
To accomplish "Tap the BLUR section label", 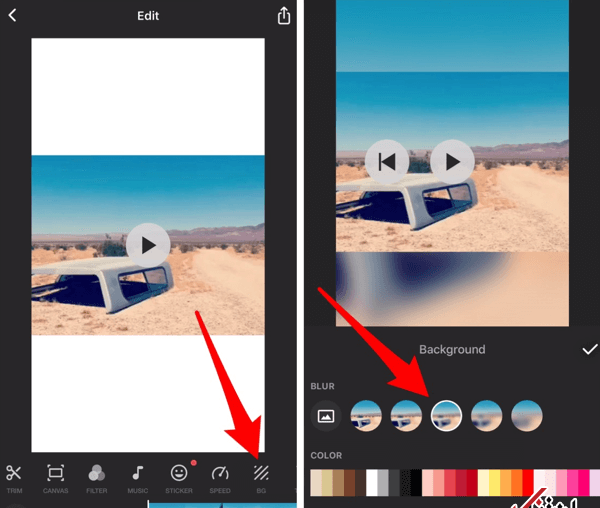I will (x=323, y=386).
